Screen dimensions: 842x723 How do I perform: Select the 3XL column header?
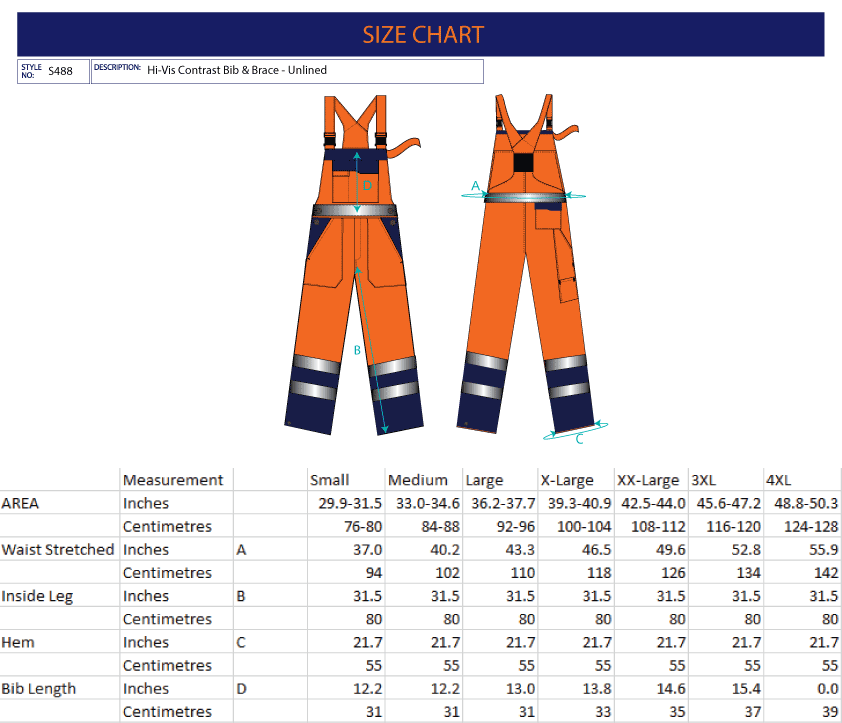[x=703, y=480]
